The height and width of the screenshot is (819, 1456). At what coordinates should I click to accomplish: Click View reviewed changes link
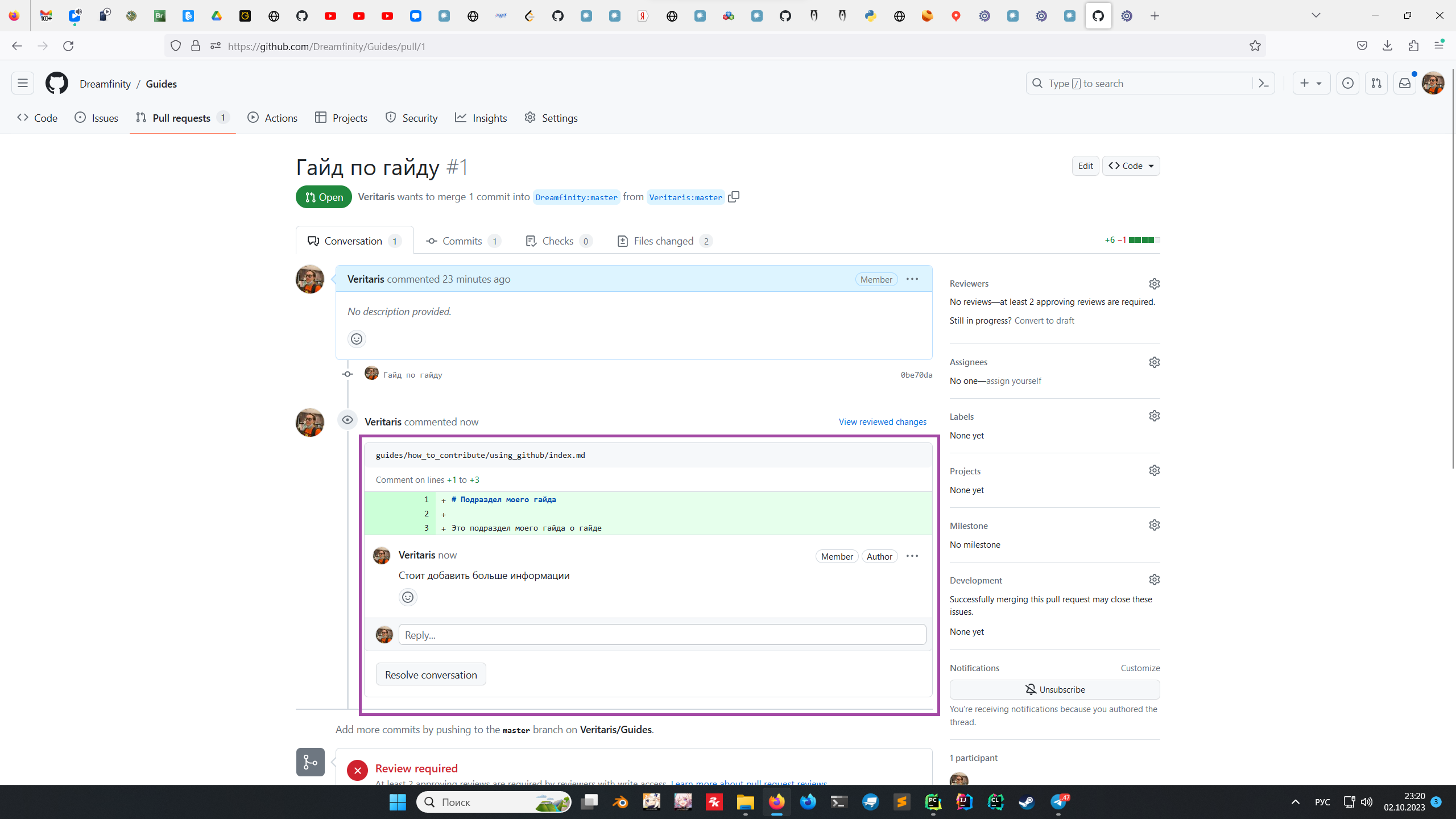[882, 422]
